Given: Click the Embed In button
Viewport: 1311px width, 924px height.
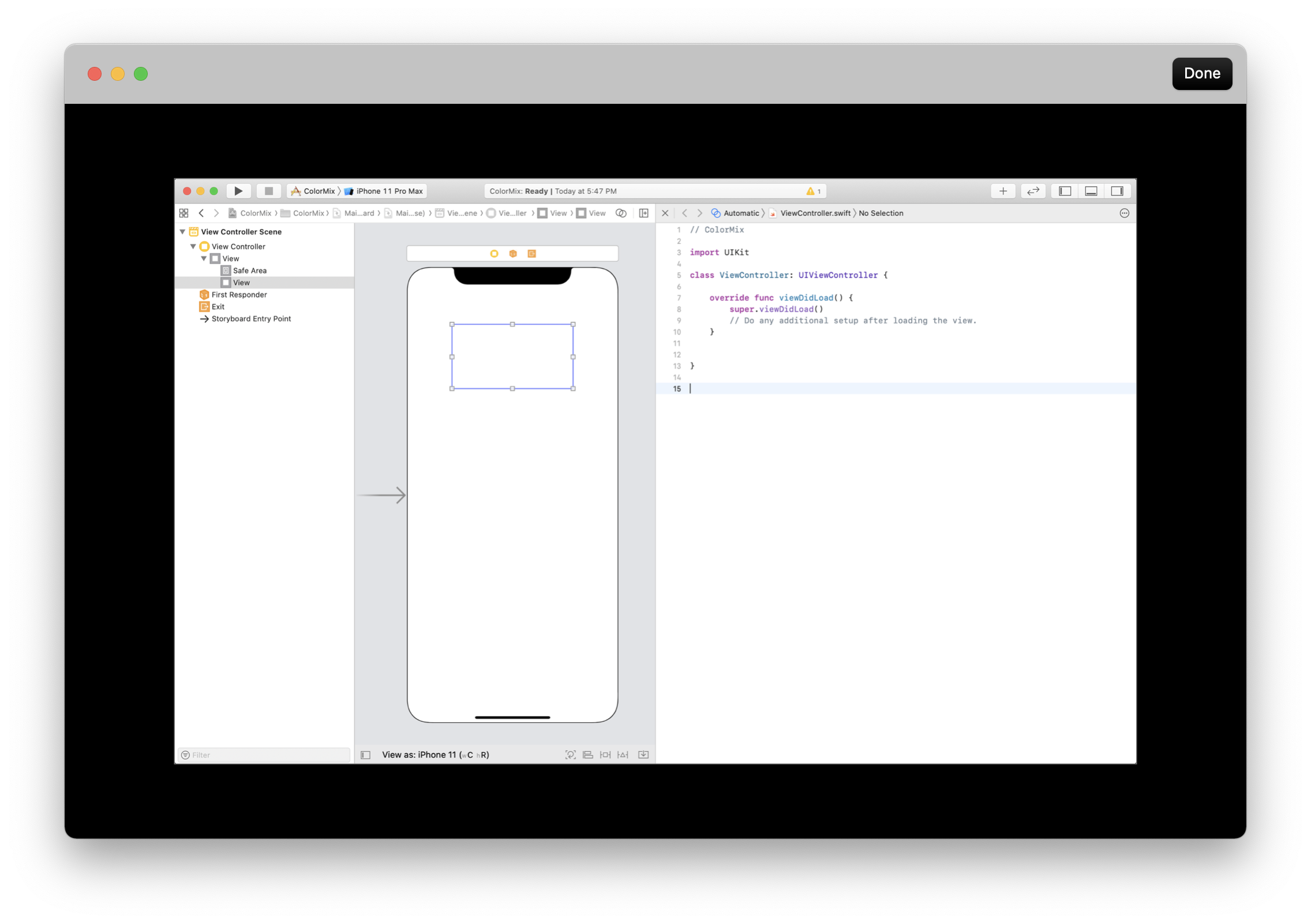Looking at the screenshot, I should point(643,754).
